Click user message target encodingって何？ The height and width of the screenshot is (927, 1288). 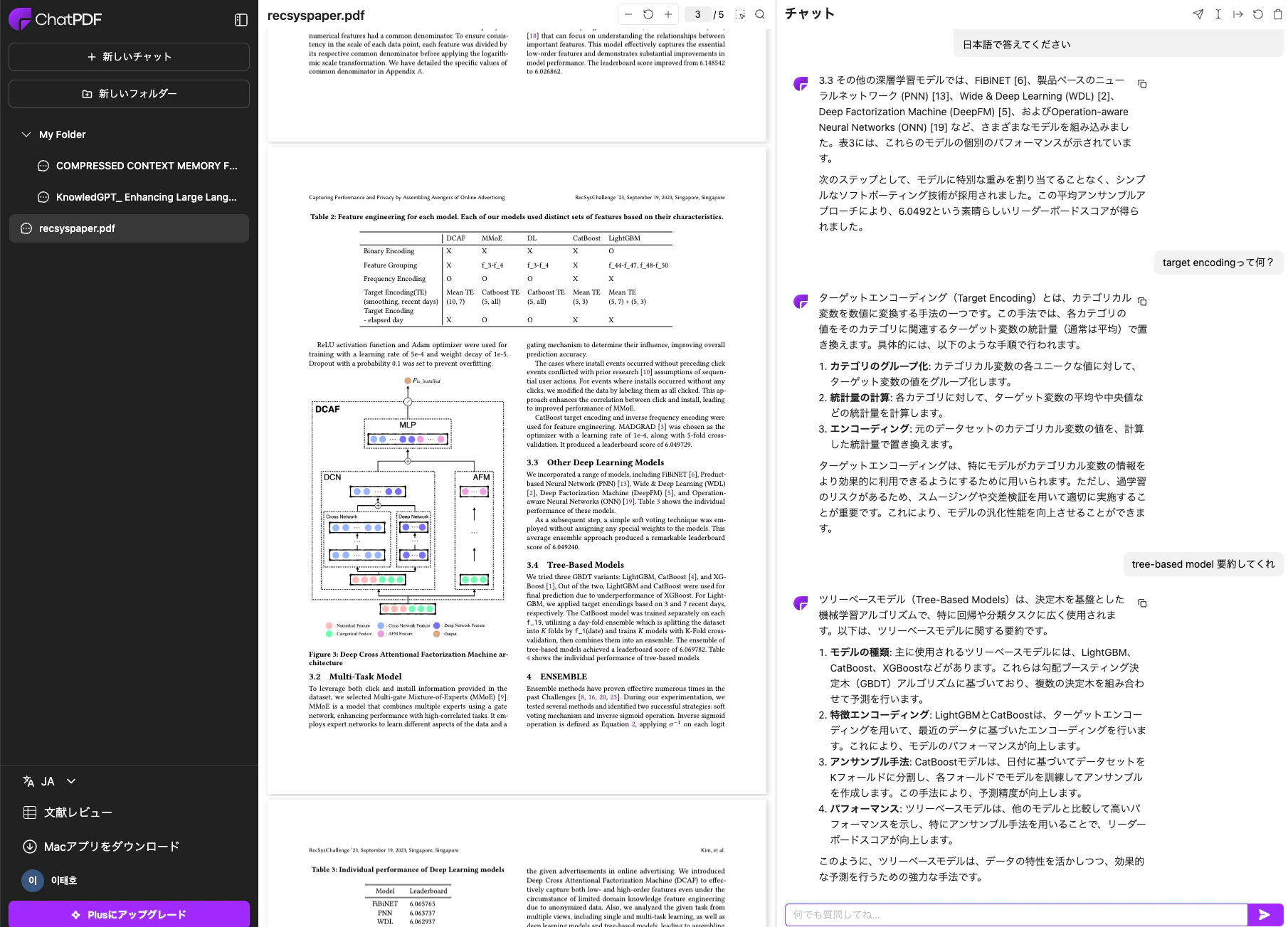click(x=1218, y=263)
